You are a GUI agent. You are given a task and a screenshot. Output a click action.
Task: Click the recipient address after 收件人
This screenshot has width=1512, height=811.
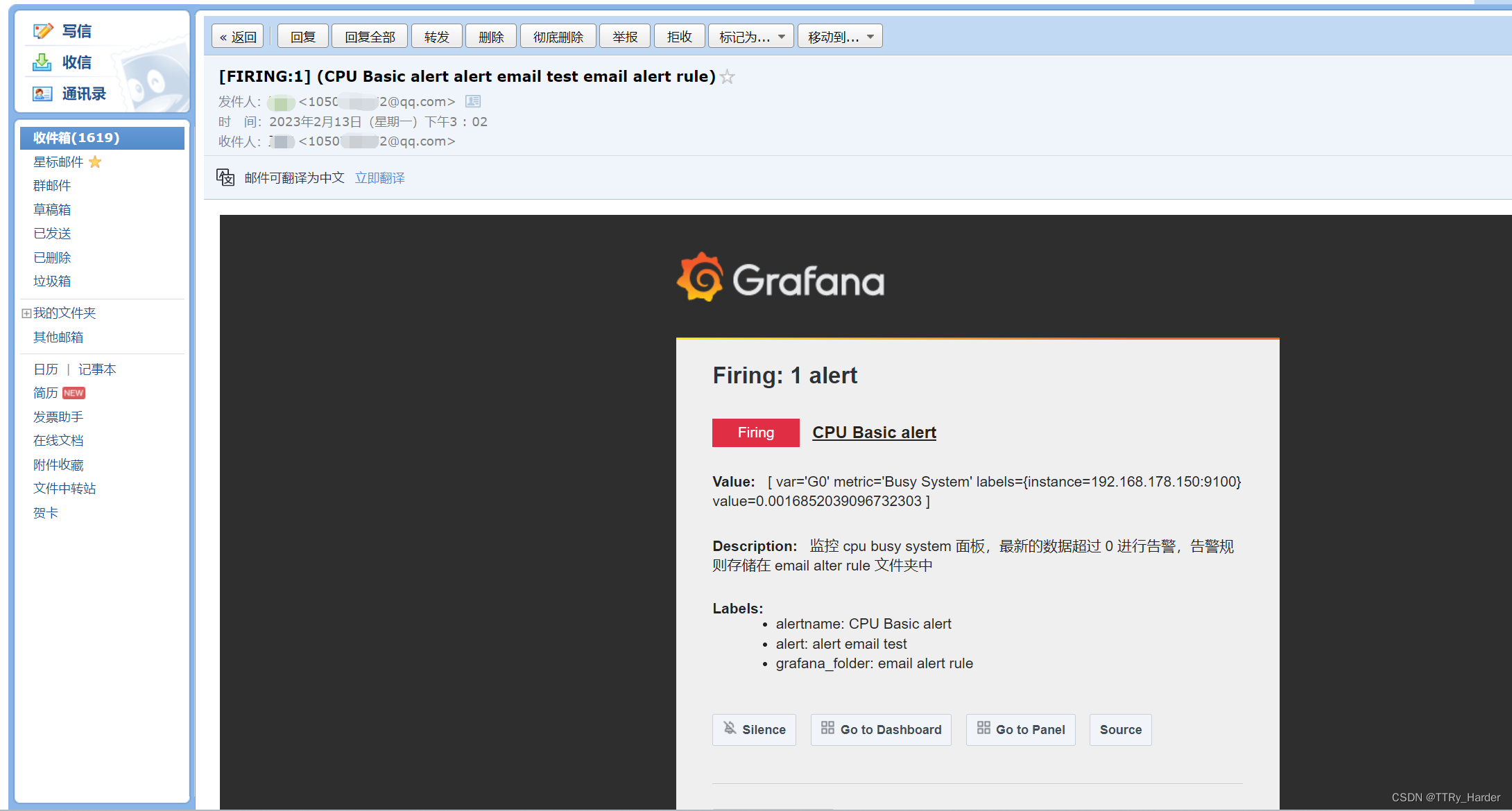click(377, 141)
